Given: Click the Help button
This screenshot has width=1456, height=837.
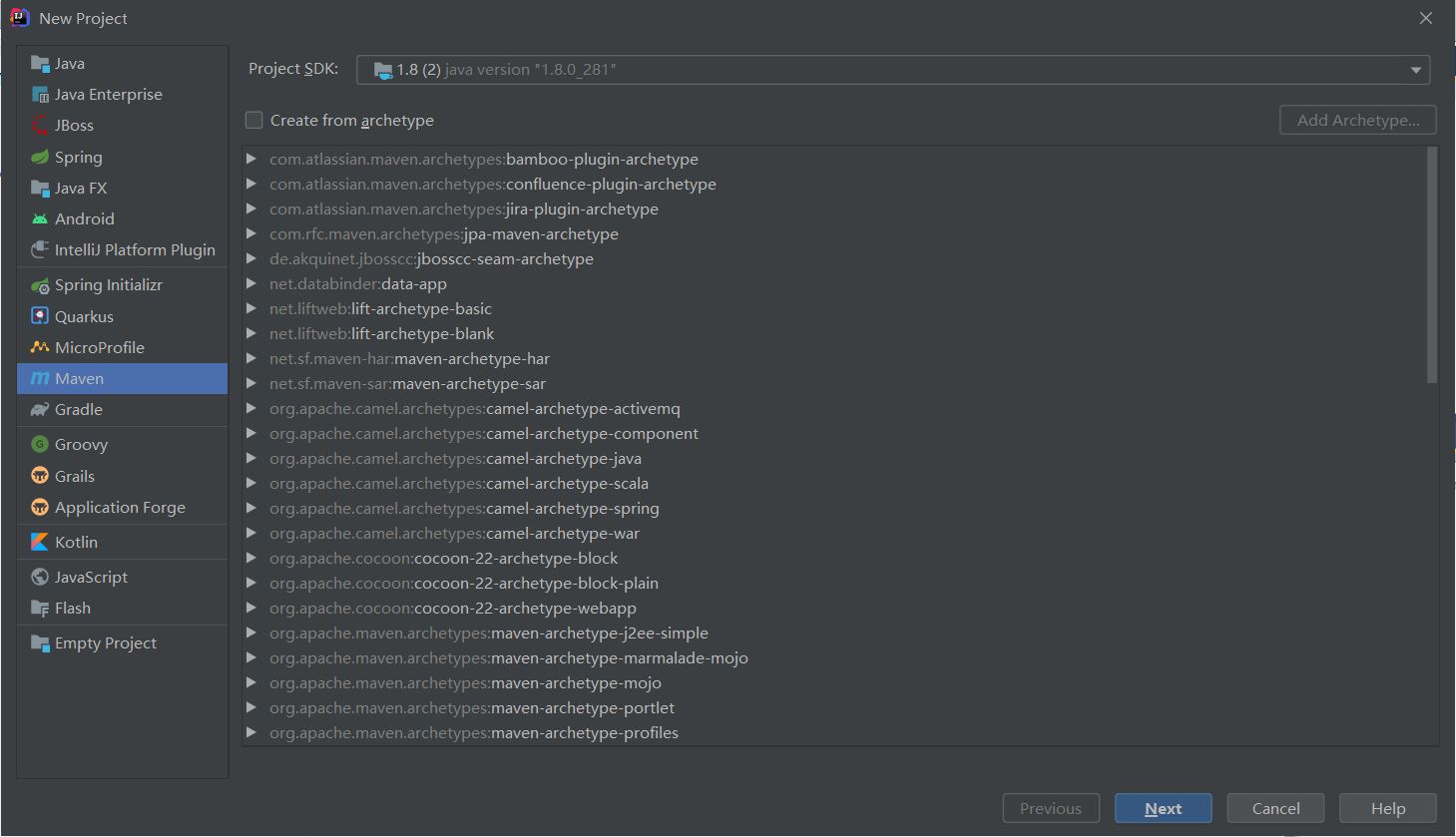Looking at the screenshot, I should pyautogui.click(x=1388, y=809).
